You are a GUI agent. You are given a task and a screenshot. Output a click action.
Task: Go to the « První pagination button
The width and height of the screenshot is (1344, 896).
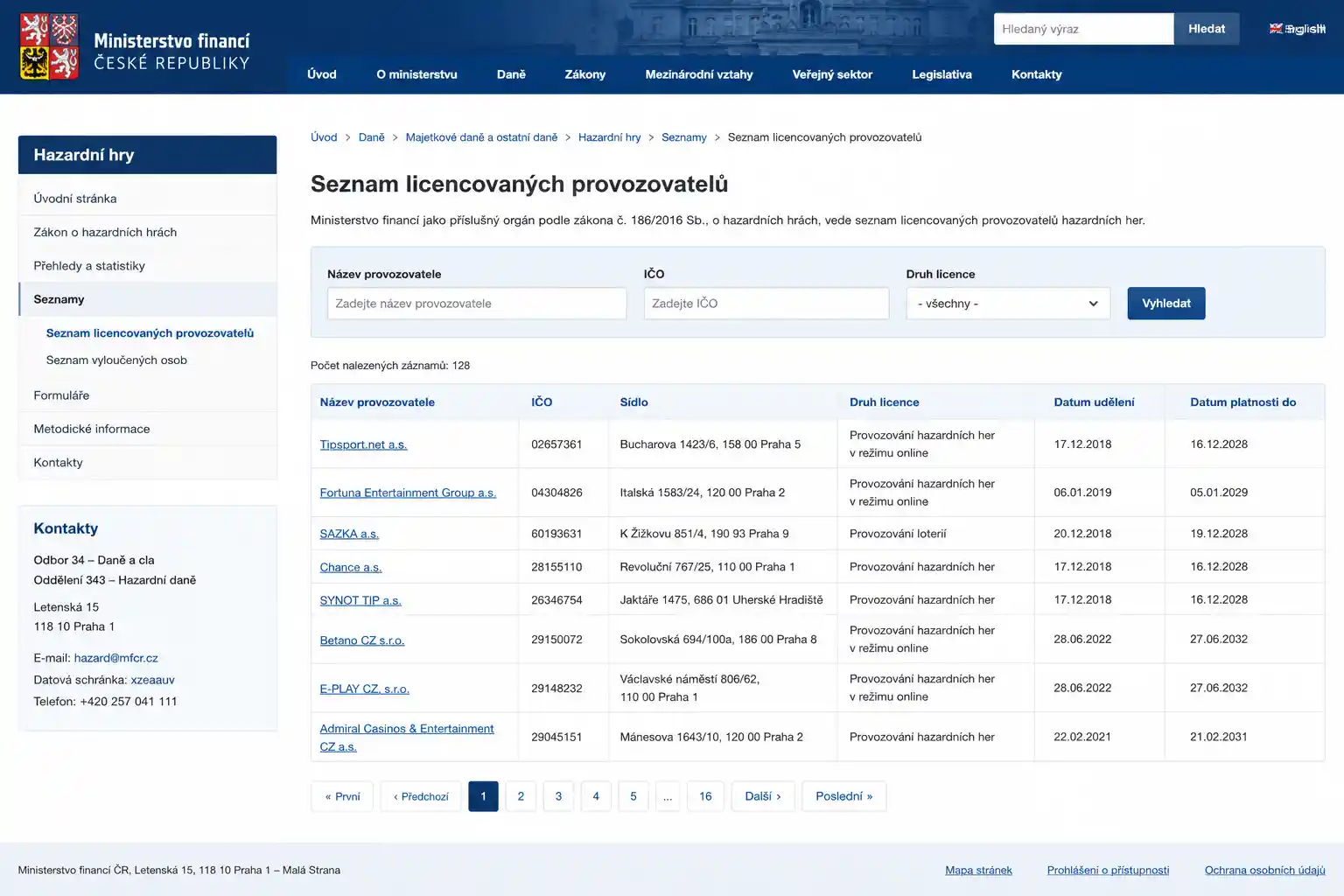pyautogui.click(x=342, y=796)
